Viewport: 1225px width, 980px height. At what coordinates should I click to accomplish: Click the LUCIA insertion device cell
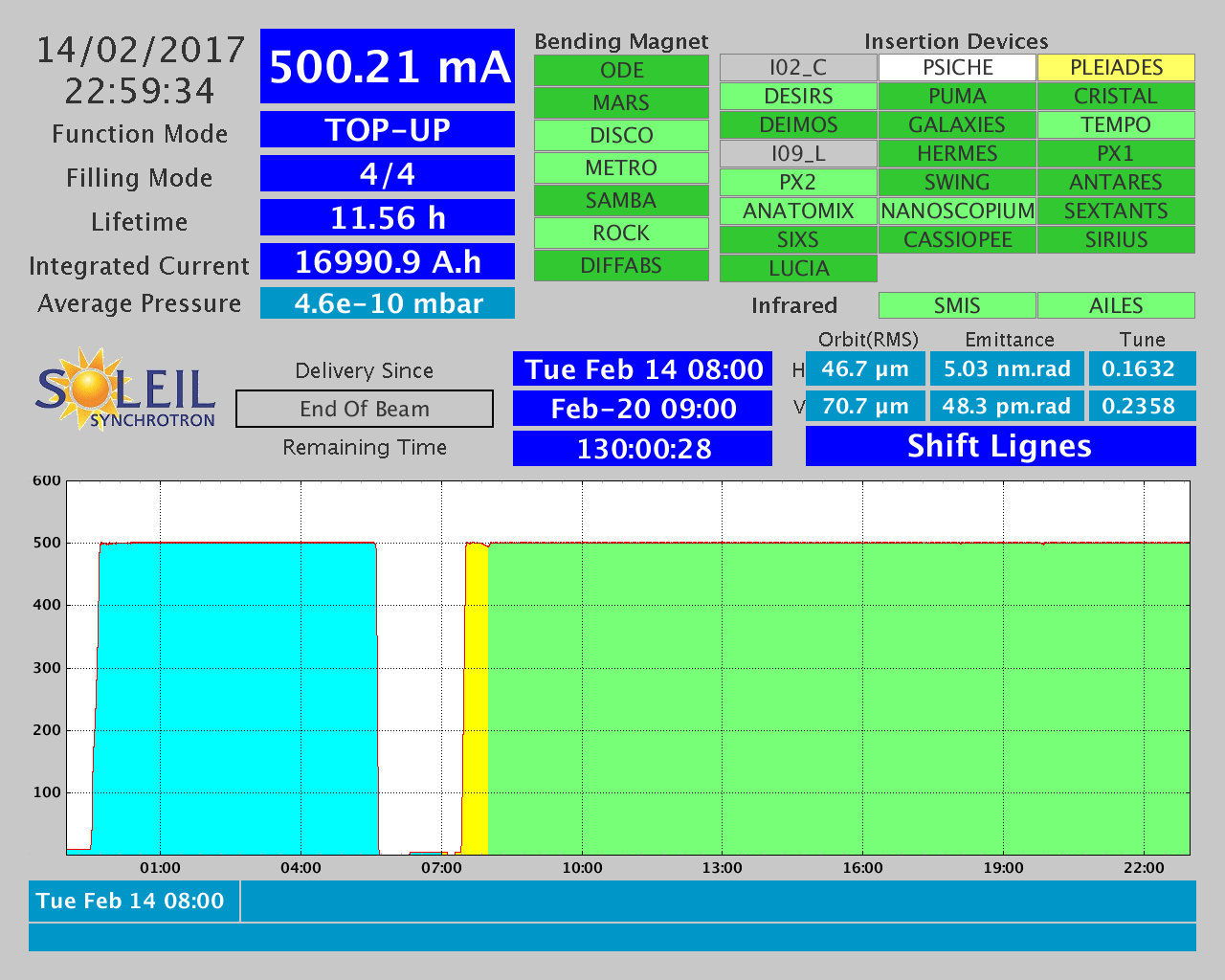coord(798,269)
